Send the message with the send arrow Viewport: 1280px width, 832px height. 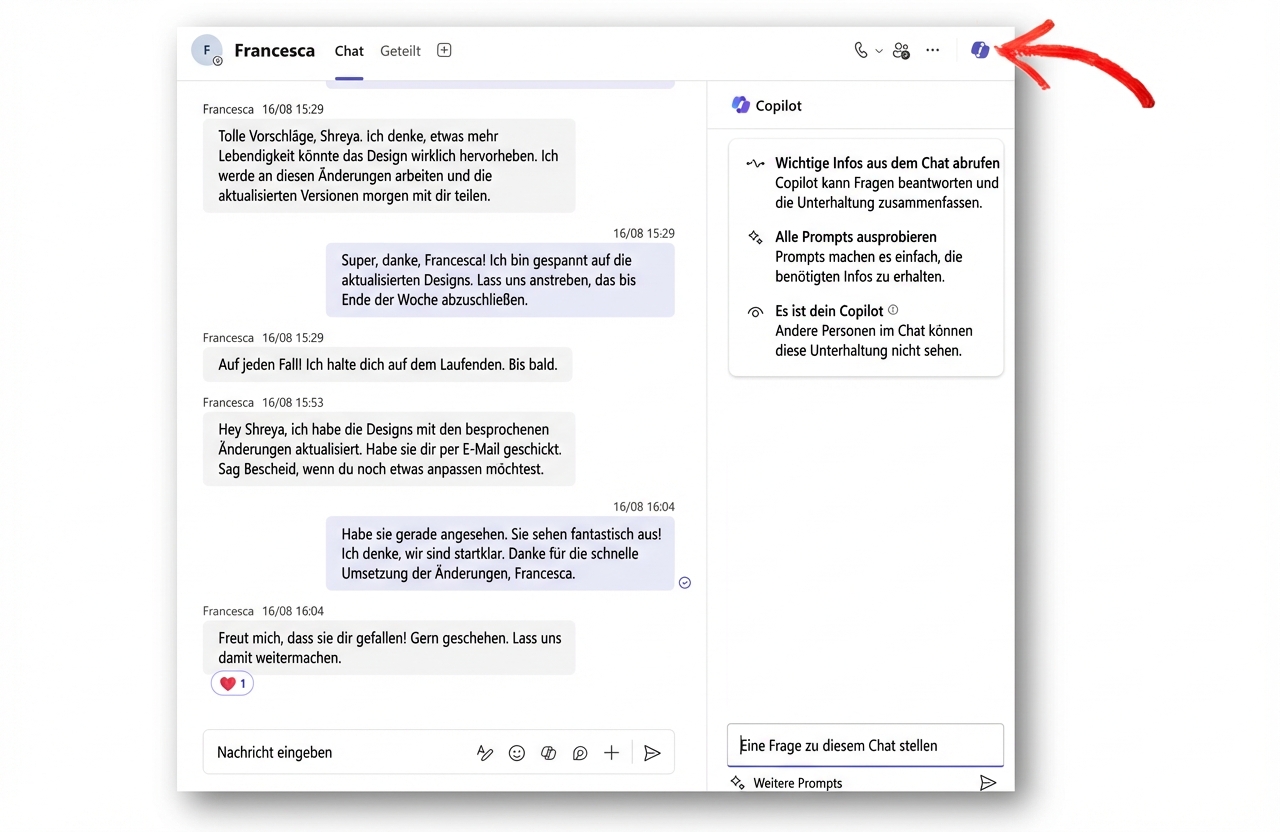(652, 752)
